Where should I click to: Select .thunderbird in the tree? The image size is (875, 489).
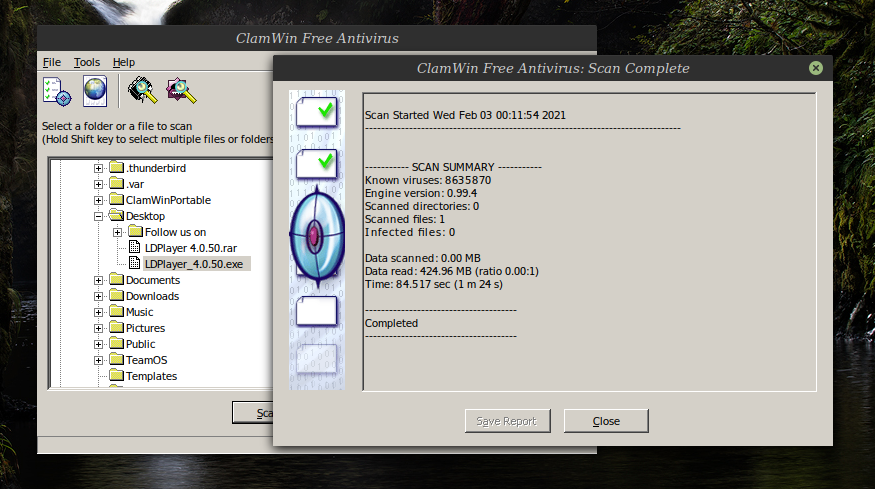point(156,168)
